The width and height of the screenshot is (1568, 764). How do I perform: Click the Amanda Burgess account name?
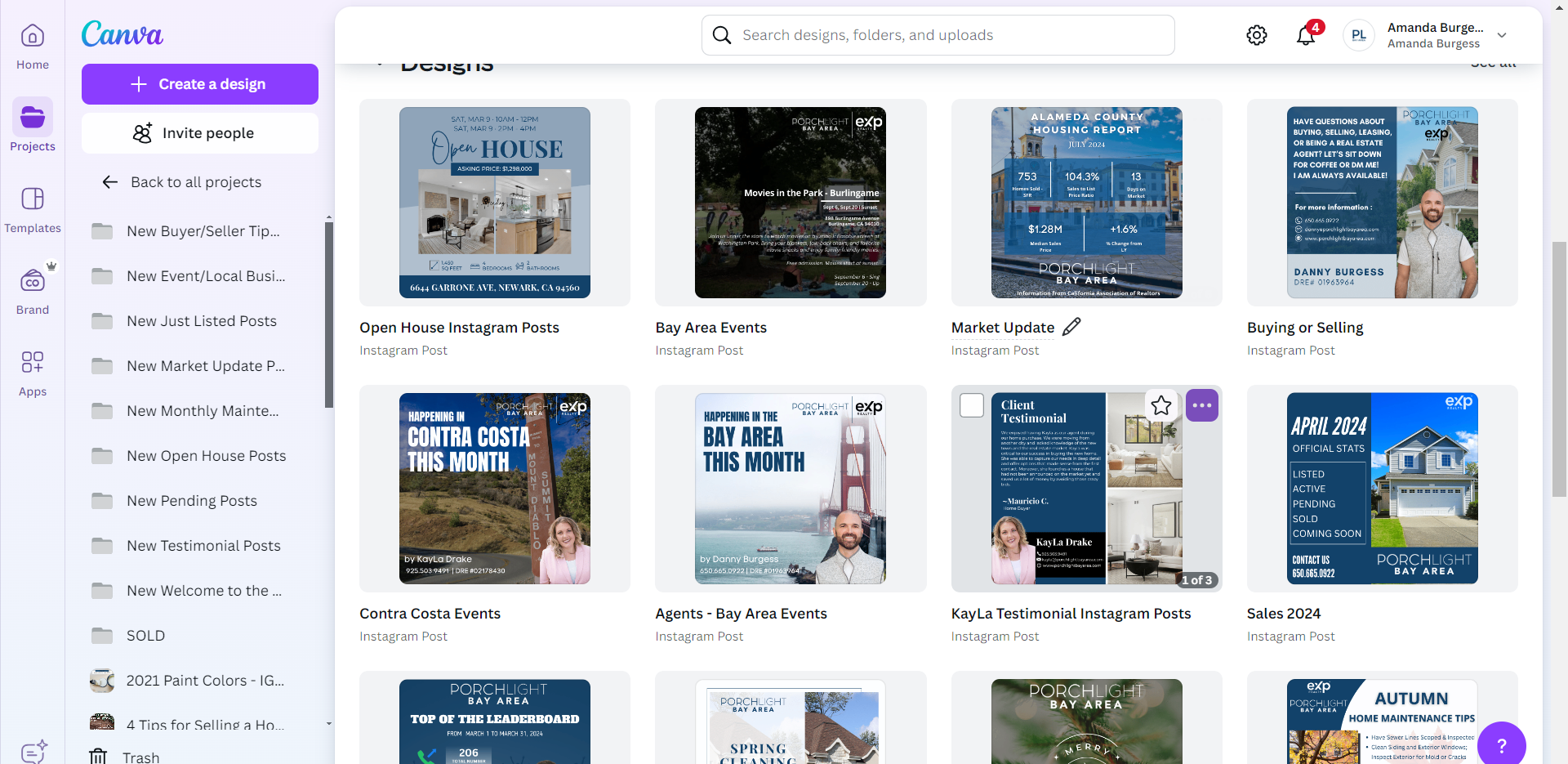click(x=1435, y=35)
